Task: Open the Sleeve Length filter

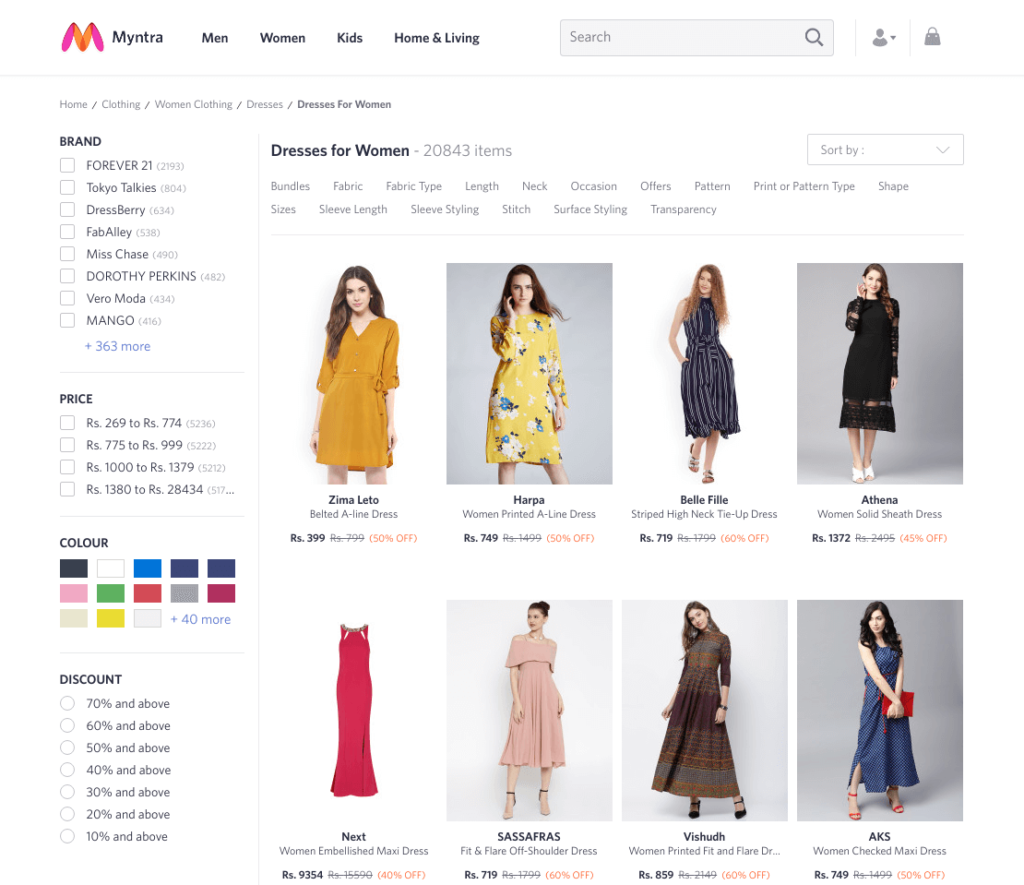Action: (353, 209)
